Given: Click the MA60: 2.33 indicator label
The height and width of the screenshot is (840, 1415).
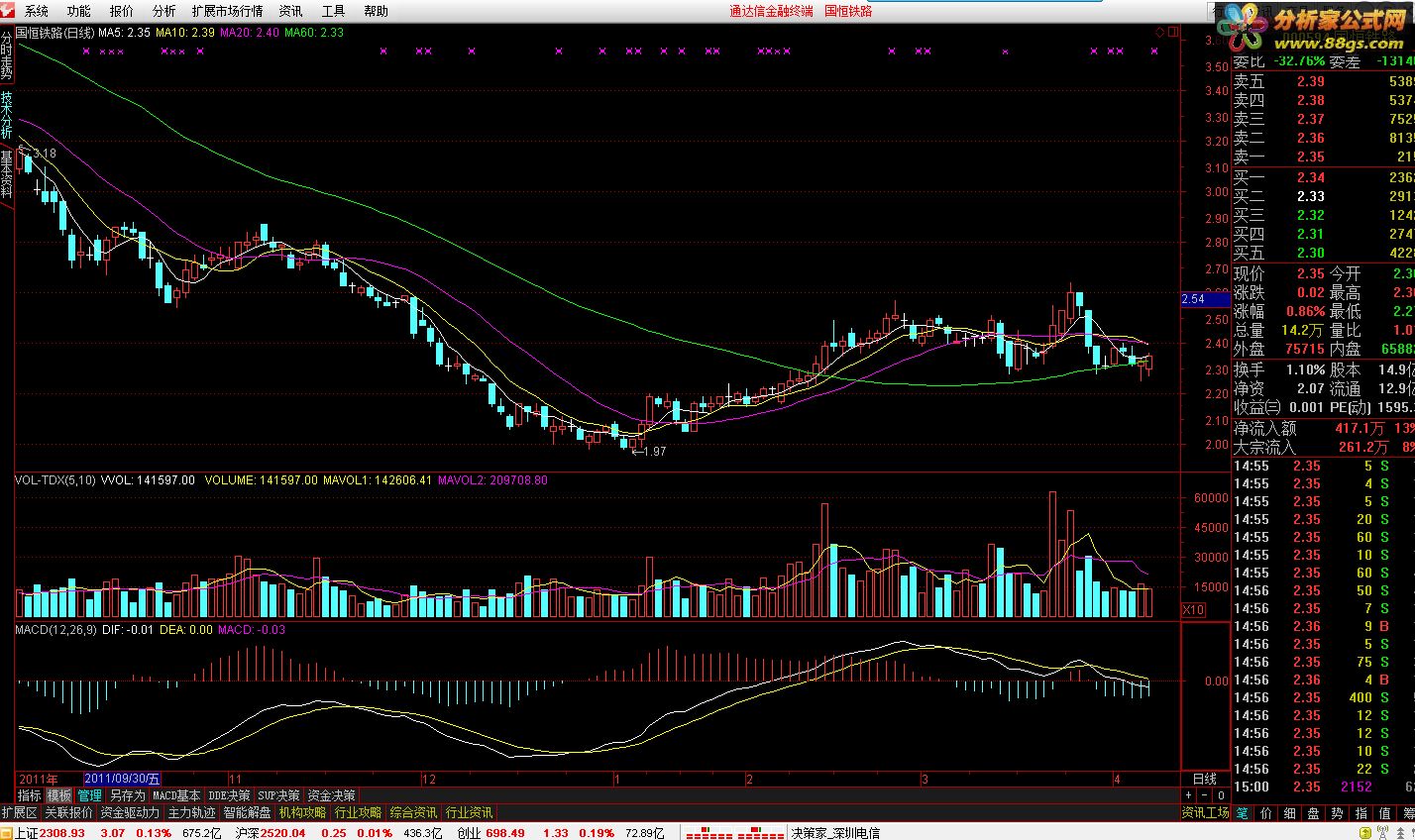Looking at the screenshot, I should tap(314, 33).
